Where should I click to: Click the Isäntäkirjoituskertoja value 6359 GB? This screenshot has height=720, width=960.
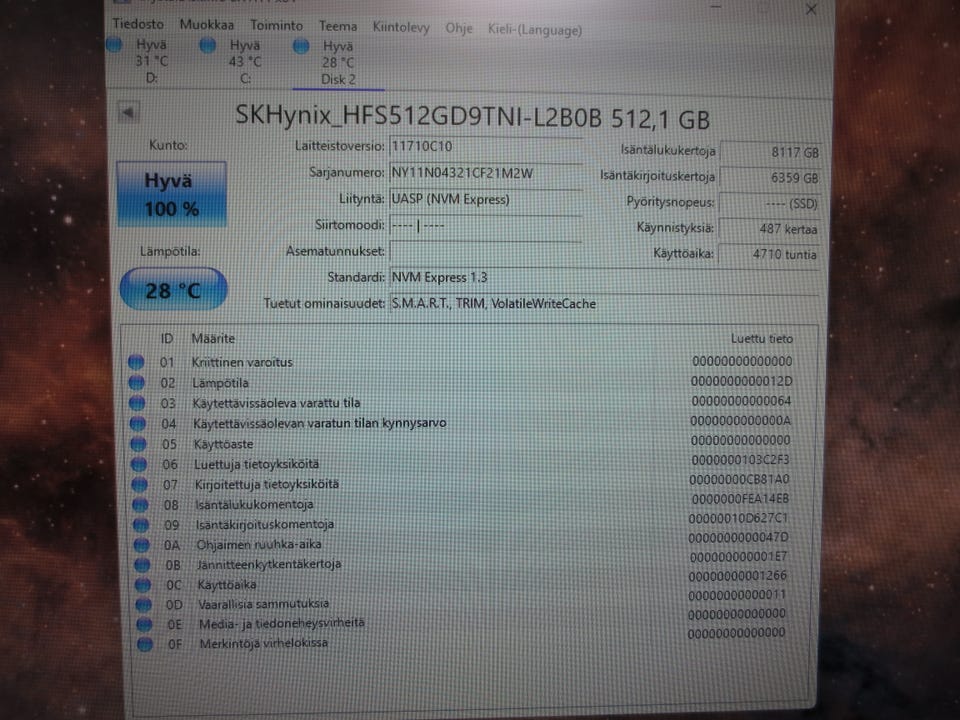coord(770,178)
